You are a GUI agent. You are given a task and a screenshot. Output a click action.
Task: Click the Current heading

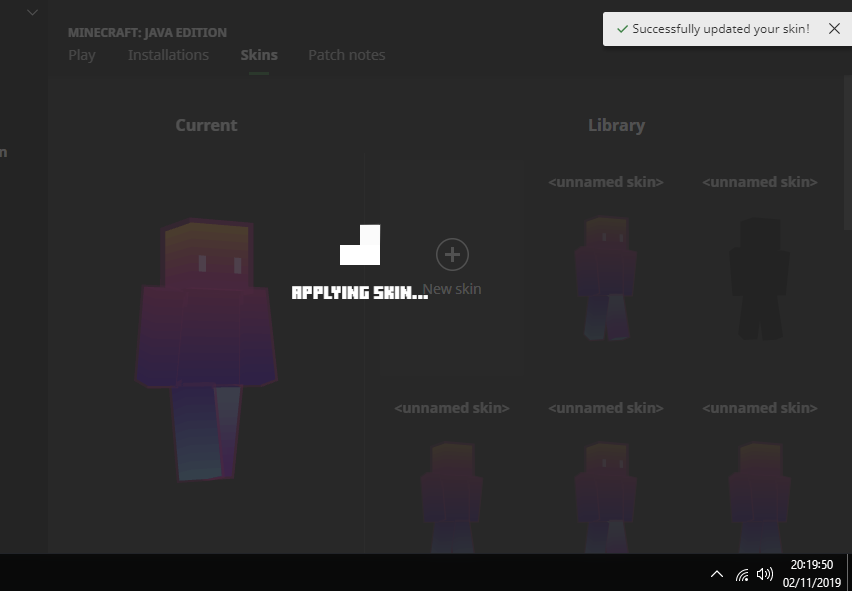click(206, 125)
